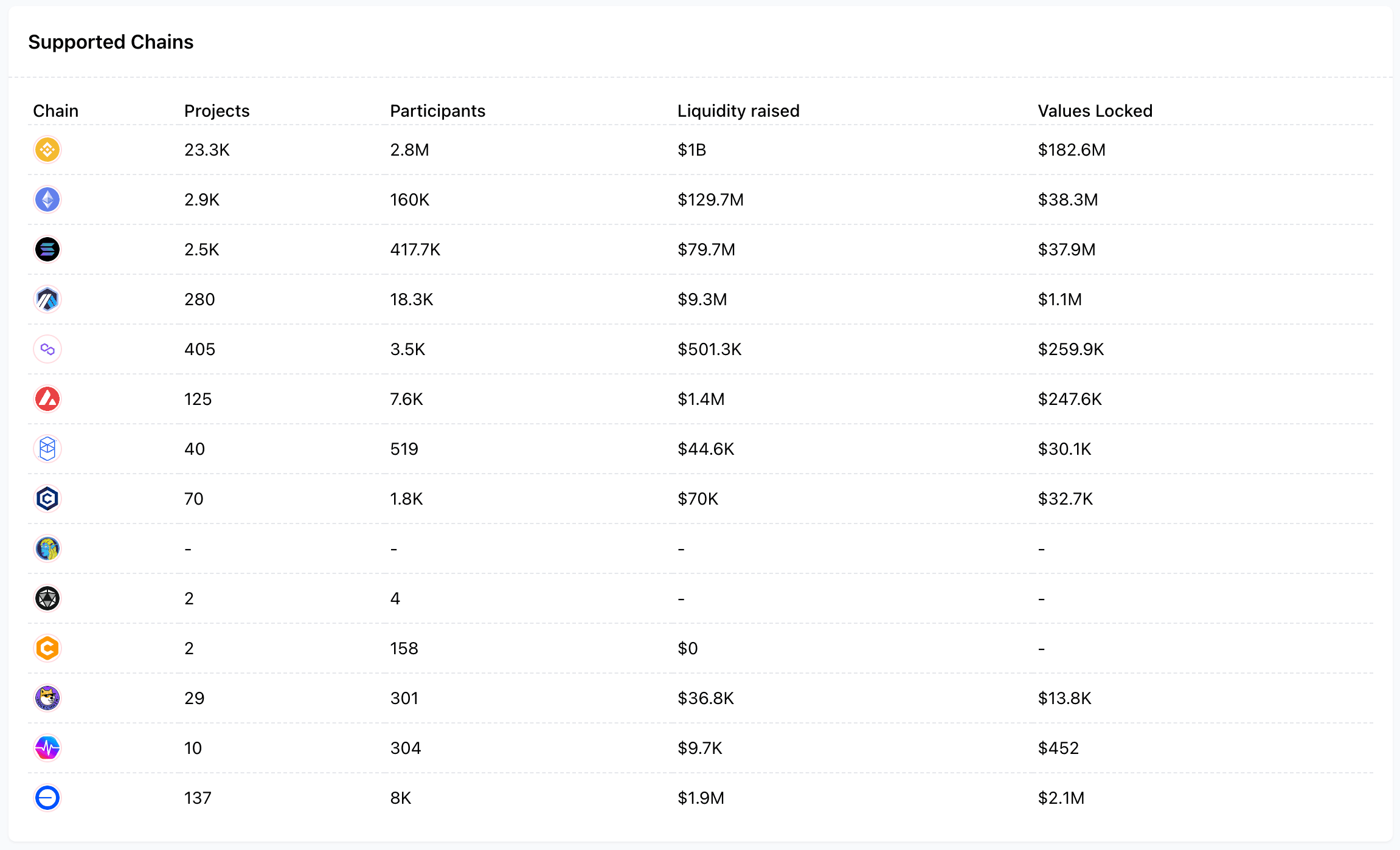Click the Projects column header
This screenshot has height=850, width=1400.
217,111
